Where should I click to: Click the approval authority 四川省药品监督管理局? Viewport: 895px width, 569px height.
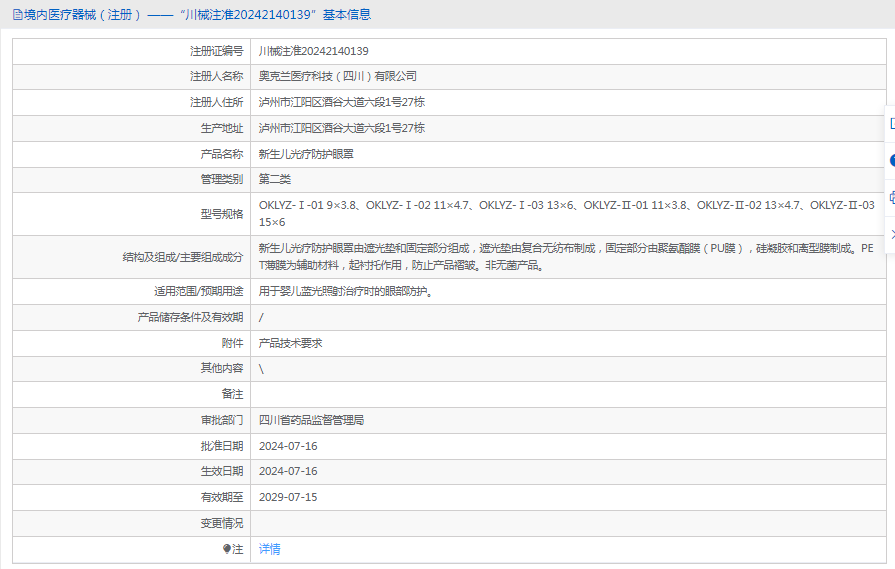coord(311,420)
